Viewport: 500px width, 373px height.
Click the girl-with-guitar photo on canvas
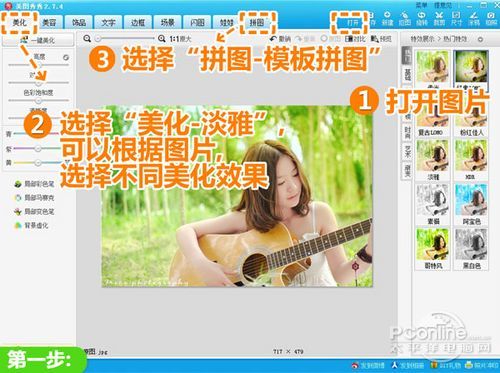(237, 196)
